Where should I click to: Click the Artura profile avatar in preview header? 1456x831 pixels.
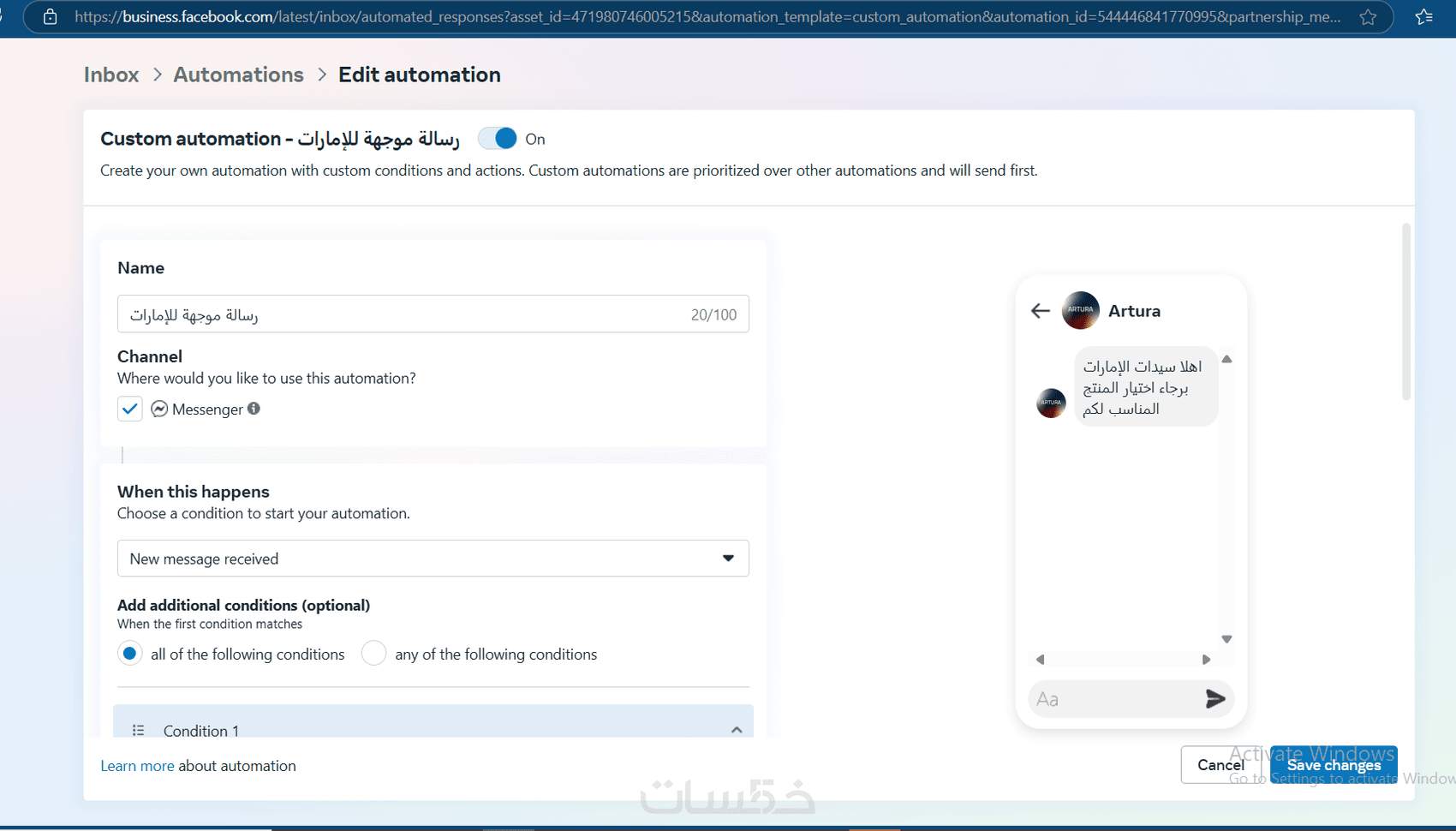(x=1080, y=310)
